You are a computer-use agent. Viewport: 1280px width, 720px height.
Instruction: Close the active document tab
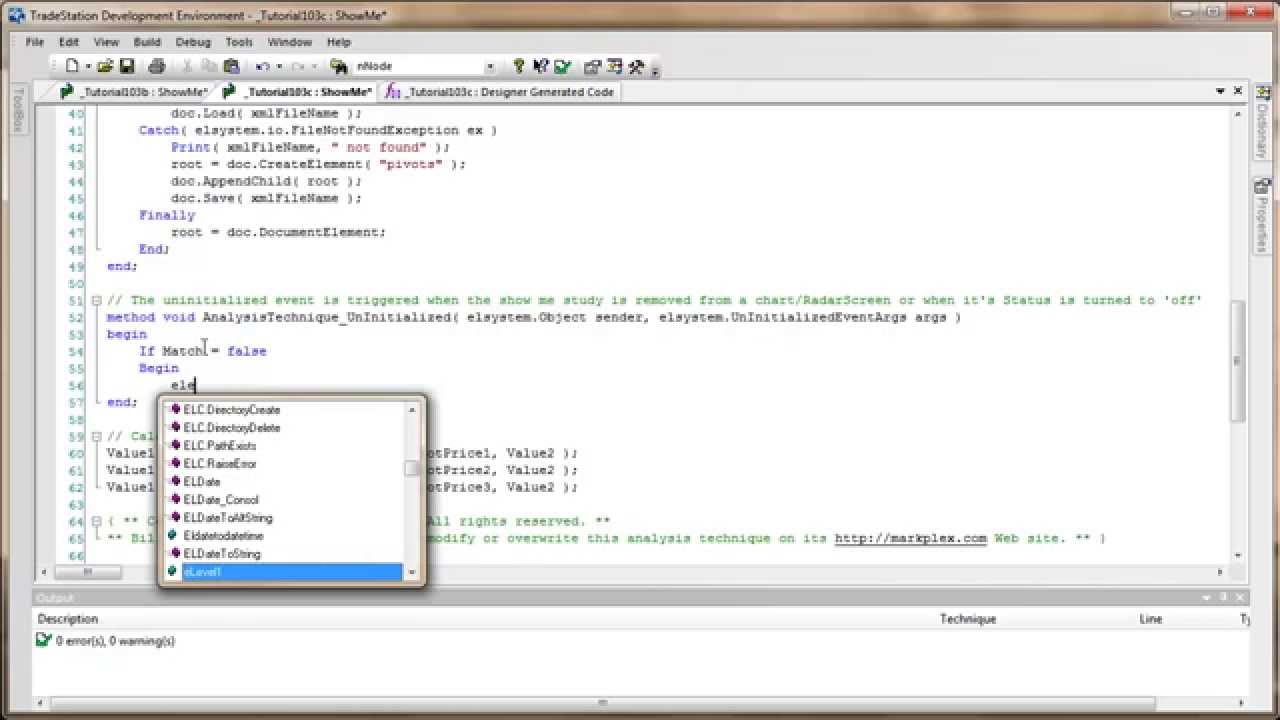pos(1238,91)
